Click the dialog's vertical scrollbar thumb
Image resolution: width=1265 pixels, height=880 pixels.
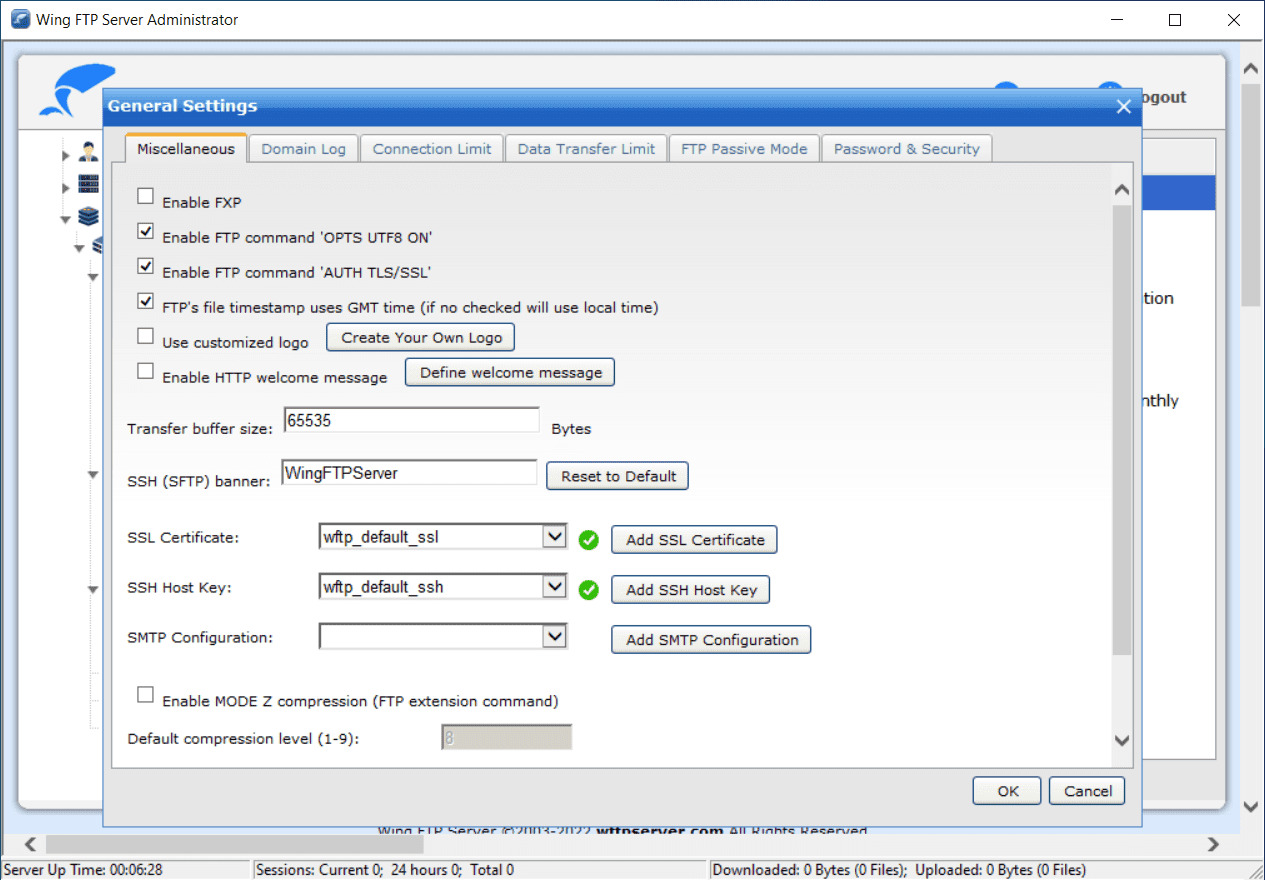coord(1122,432)
